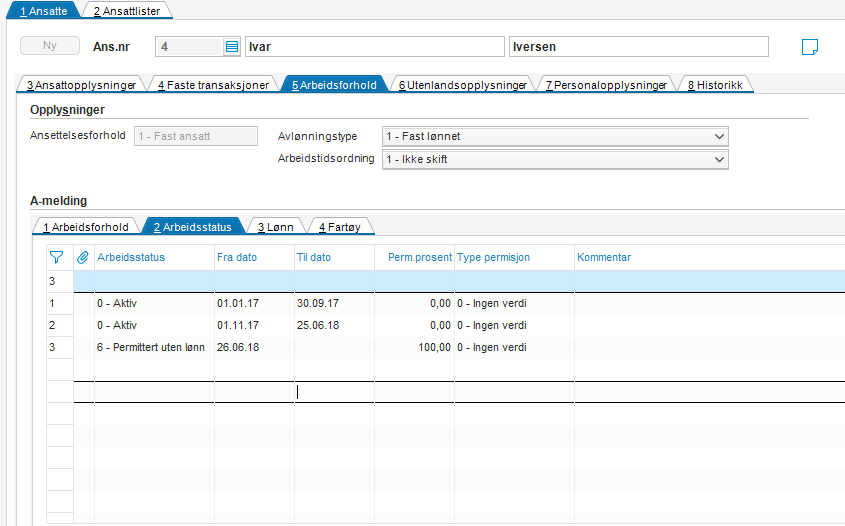Viewport: 845px width, 526px height.
Task: Open the 4 Faste transaksjoner tab
Action: 213,85
